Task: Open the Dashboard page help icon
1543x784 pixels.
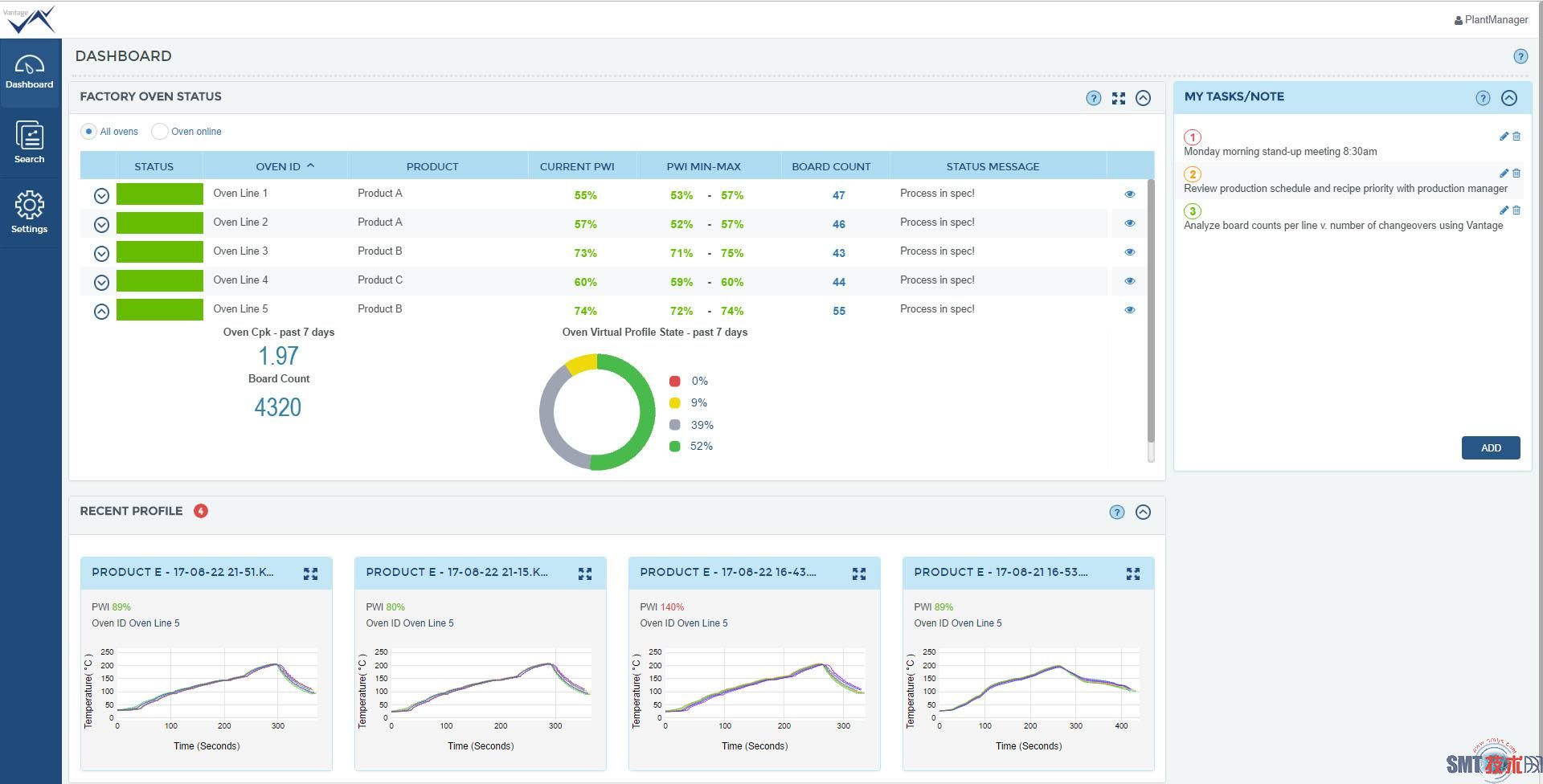Action: point(1520,56)
